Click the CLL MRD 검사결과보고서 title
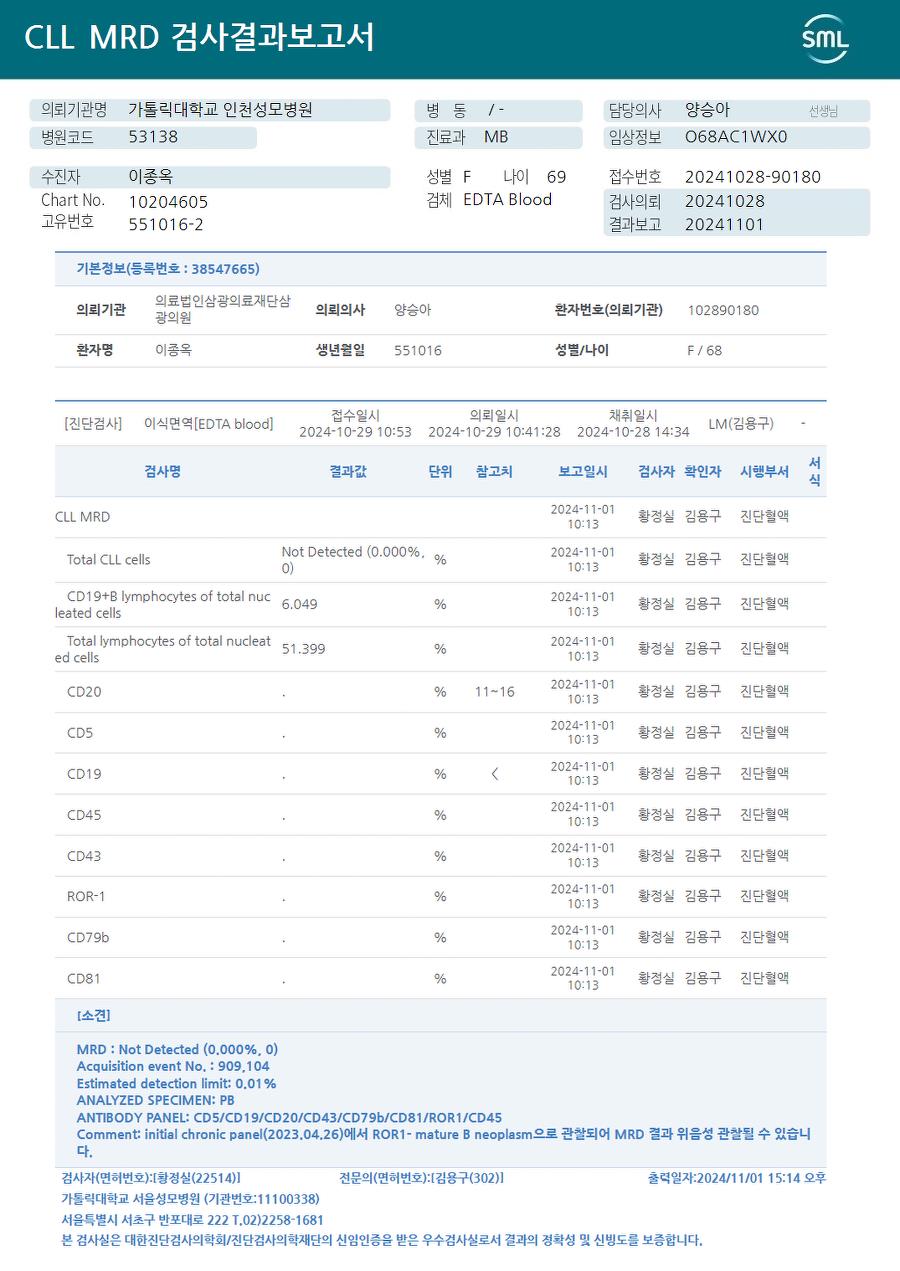This screenshot has height=1271, width=900. [199, 38]
